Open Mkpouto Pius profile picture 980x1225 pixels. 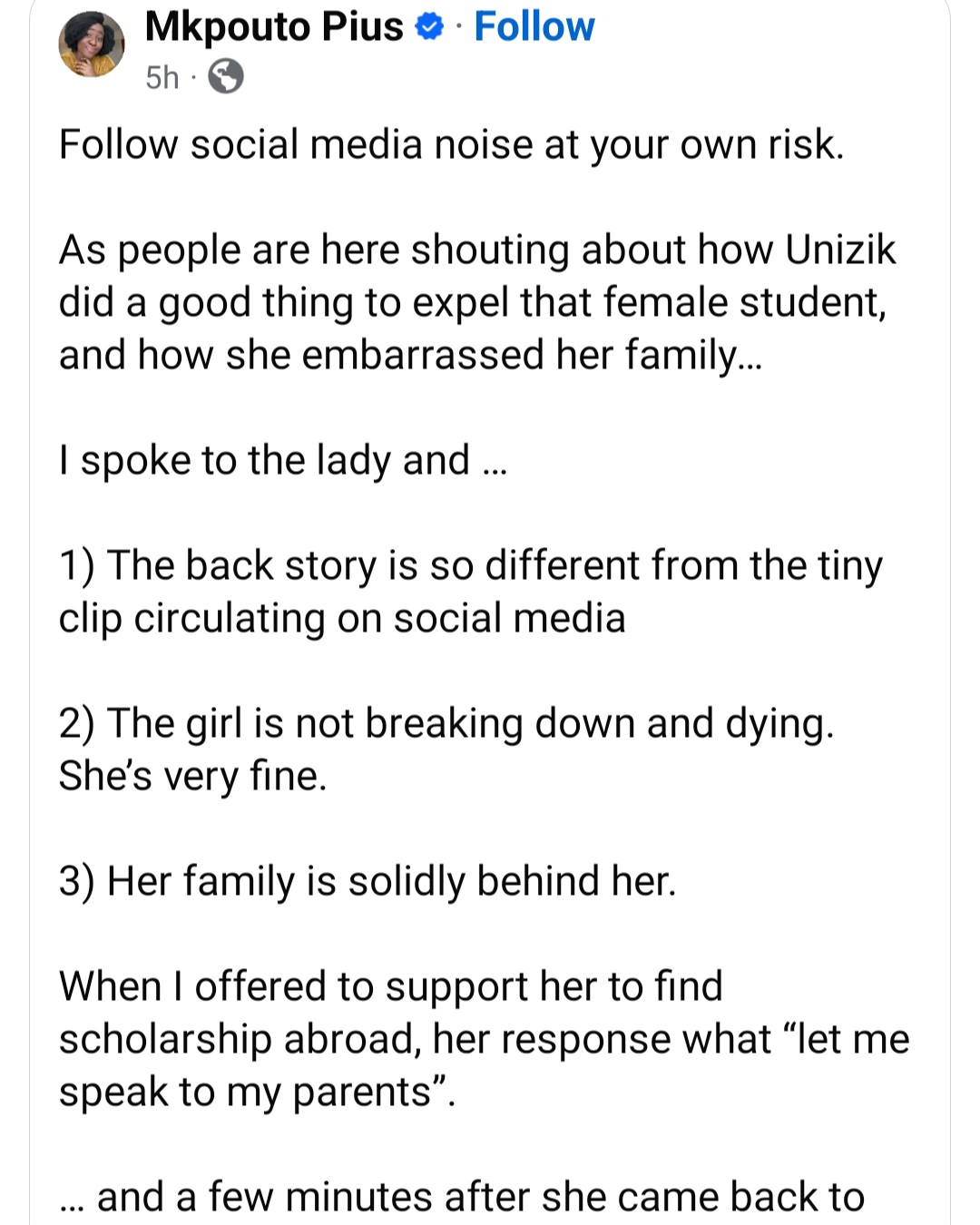92,45
